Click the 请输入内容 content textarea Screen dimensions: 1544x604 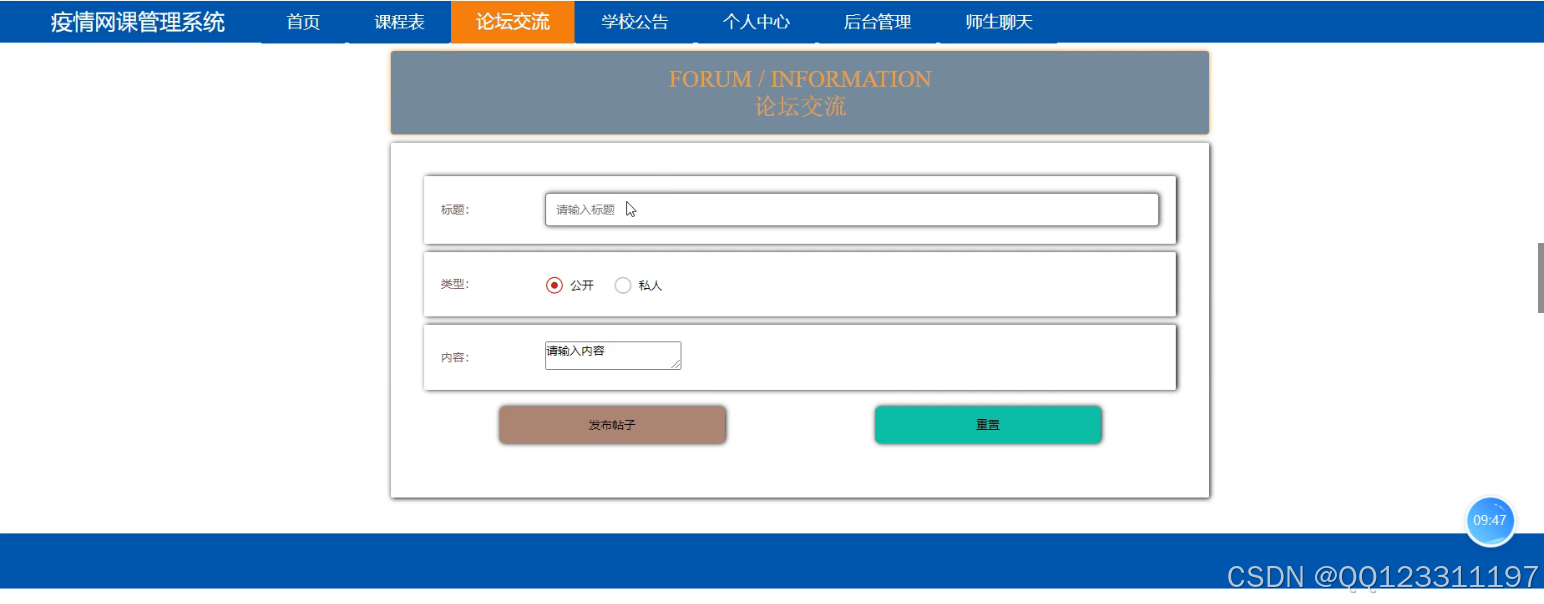(x=612, y=355)
